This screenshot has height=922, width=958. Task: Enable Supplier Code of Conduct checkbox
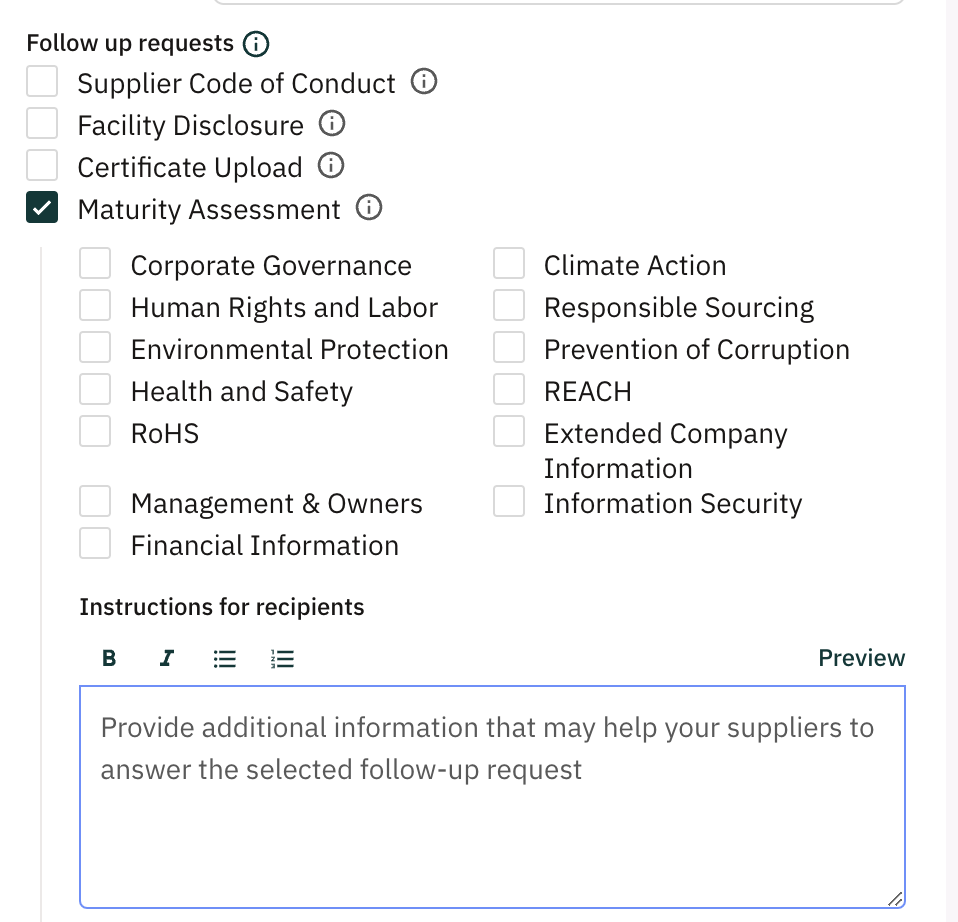click(x=42, y=81)
